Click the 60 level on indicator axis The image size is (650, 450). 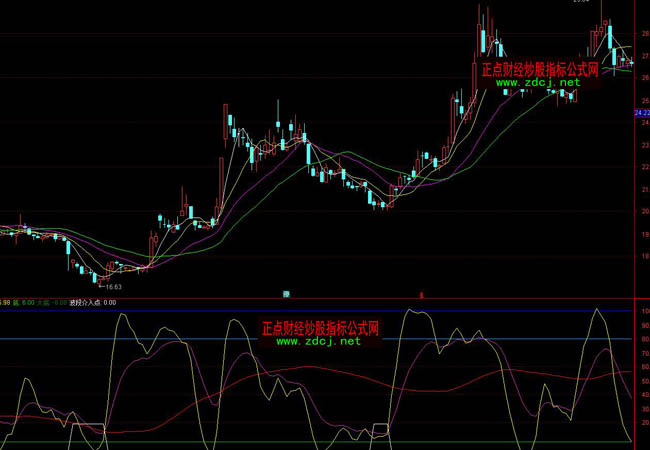(x=644, y=367)
